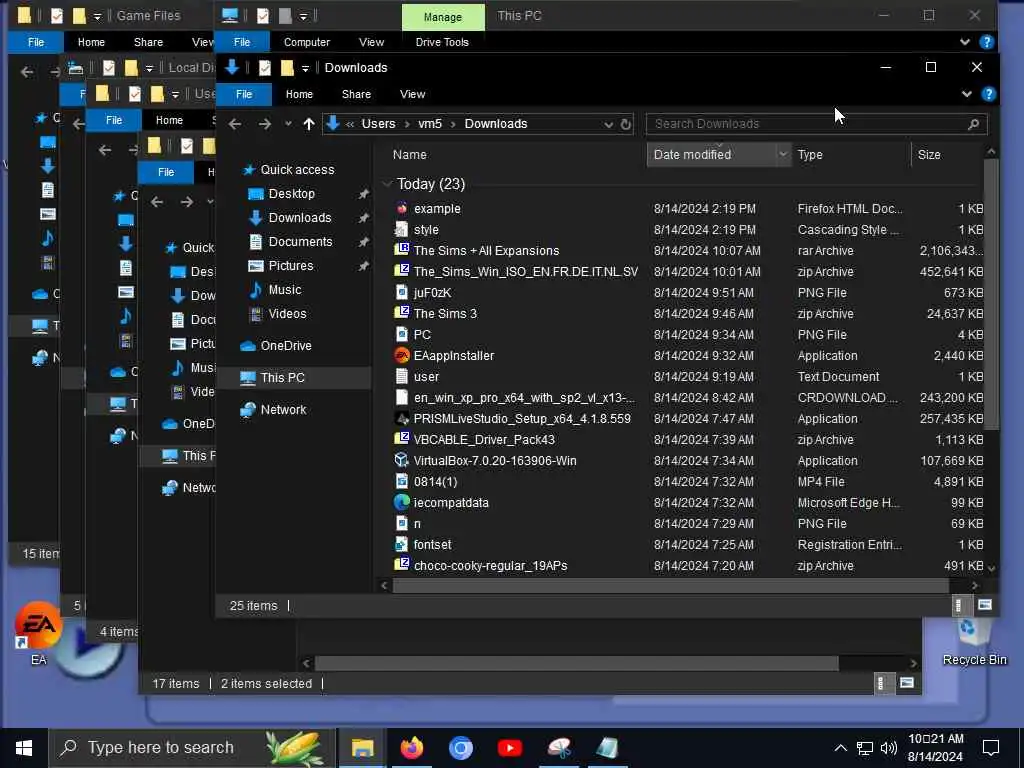1024x768 pixels.
Task: Select OneDrive in the navigation pane
Action: coord(285,345)
